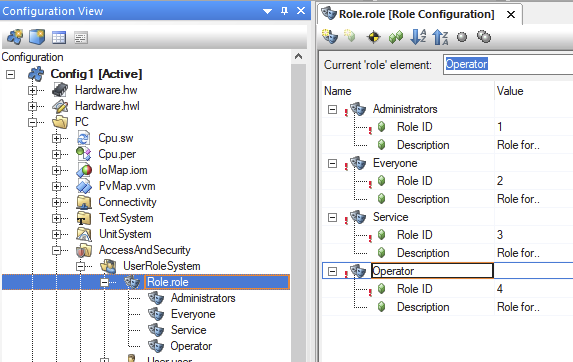The width and height of the screenshot is (573, 362).
Task: Expand the PvMap.vvm node
Action: coord(56,186)
